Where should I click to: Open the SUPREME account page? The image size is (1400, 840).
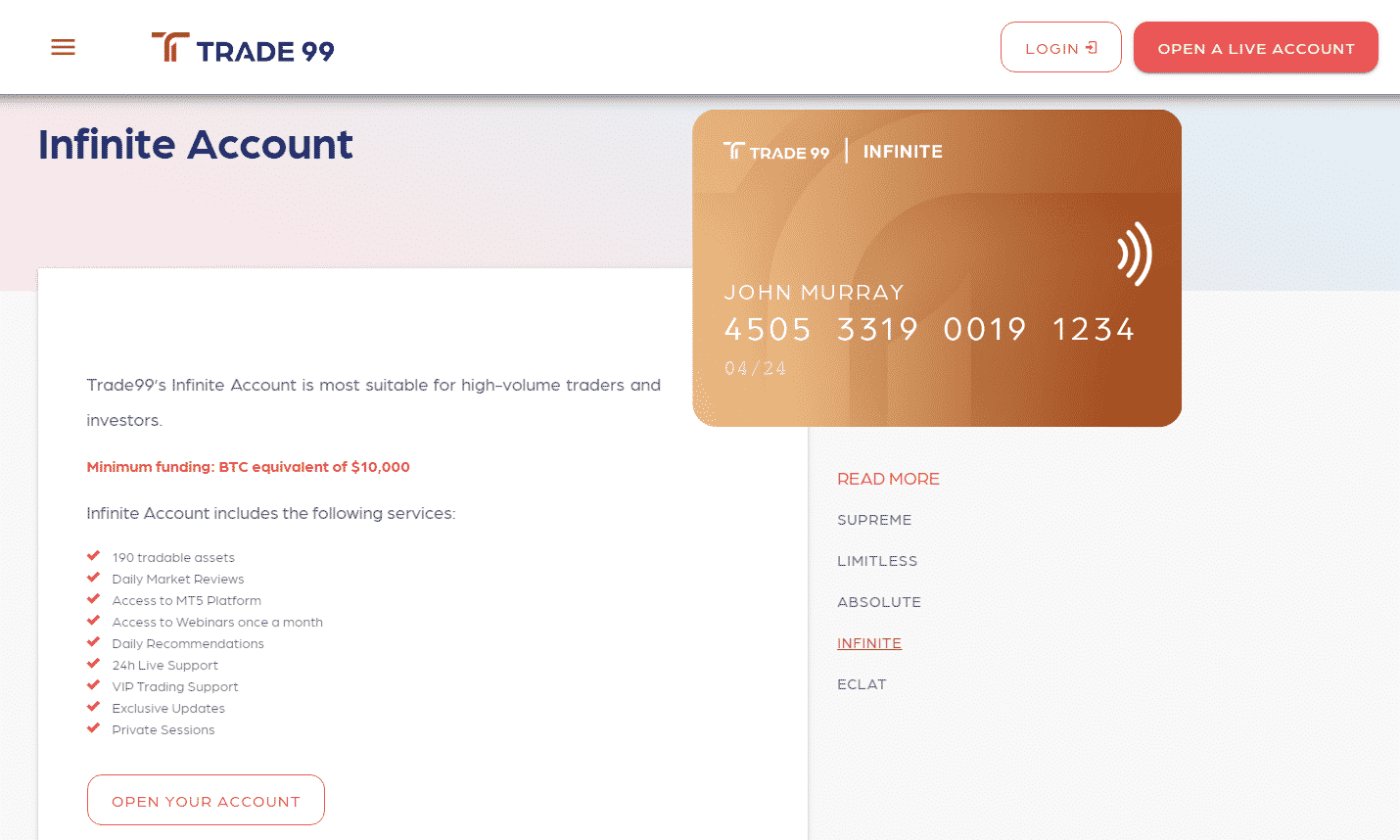[874, 520]
